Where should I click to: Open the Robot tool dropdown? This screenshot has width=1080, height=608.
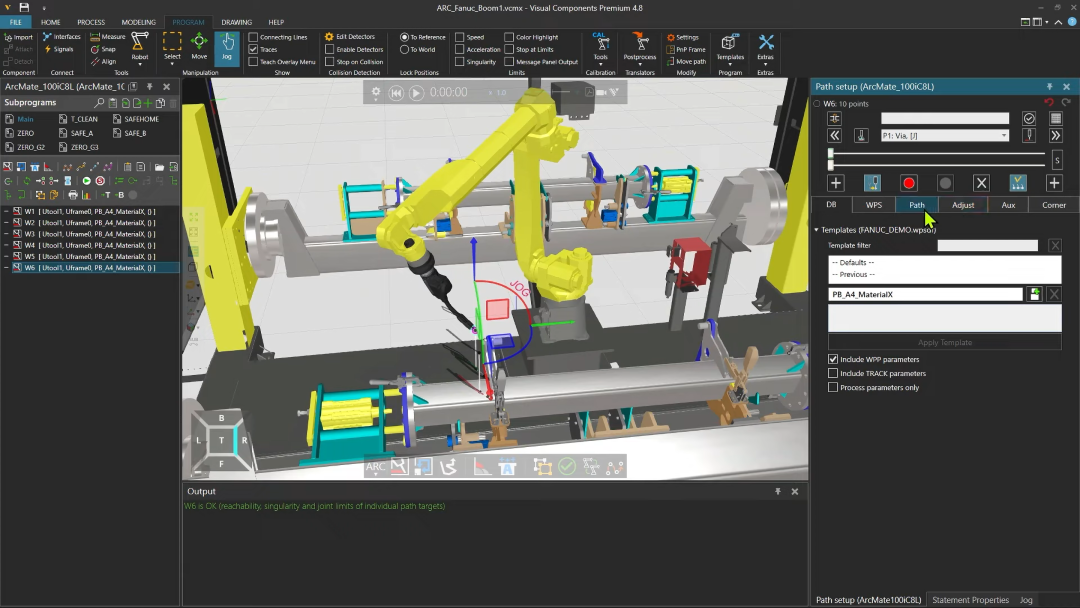pos(140,64)
